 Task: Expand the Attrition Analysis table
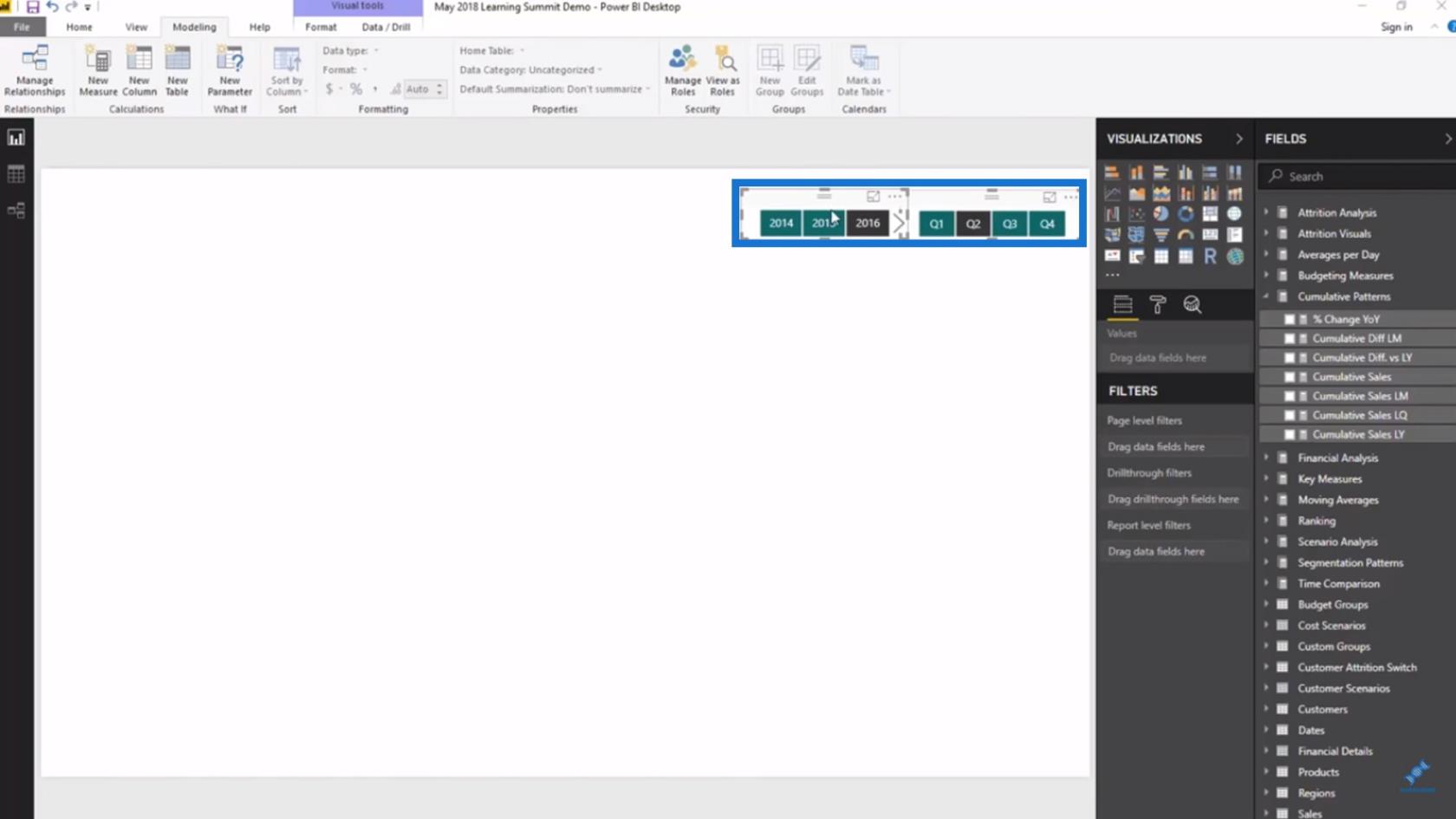[x=1266, y=212]
